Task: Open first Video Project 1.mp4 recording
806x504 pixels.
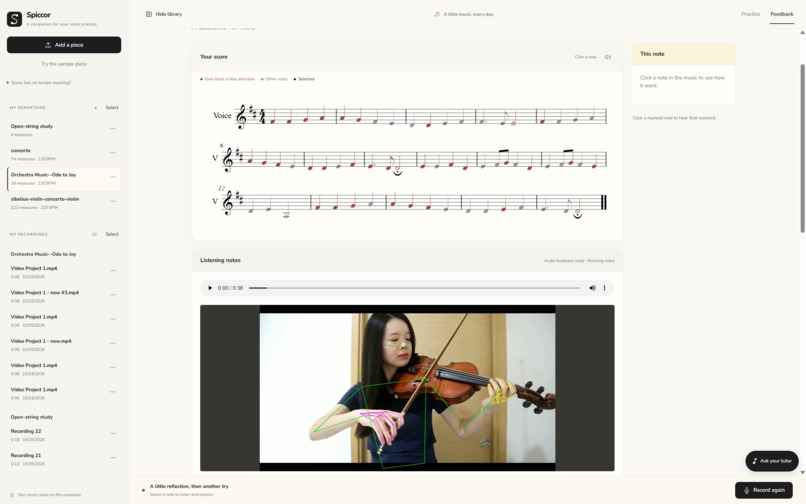Action: (x=57, y=272)
